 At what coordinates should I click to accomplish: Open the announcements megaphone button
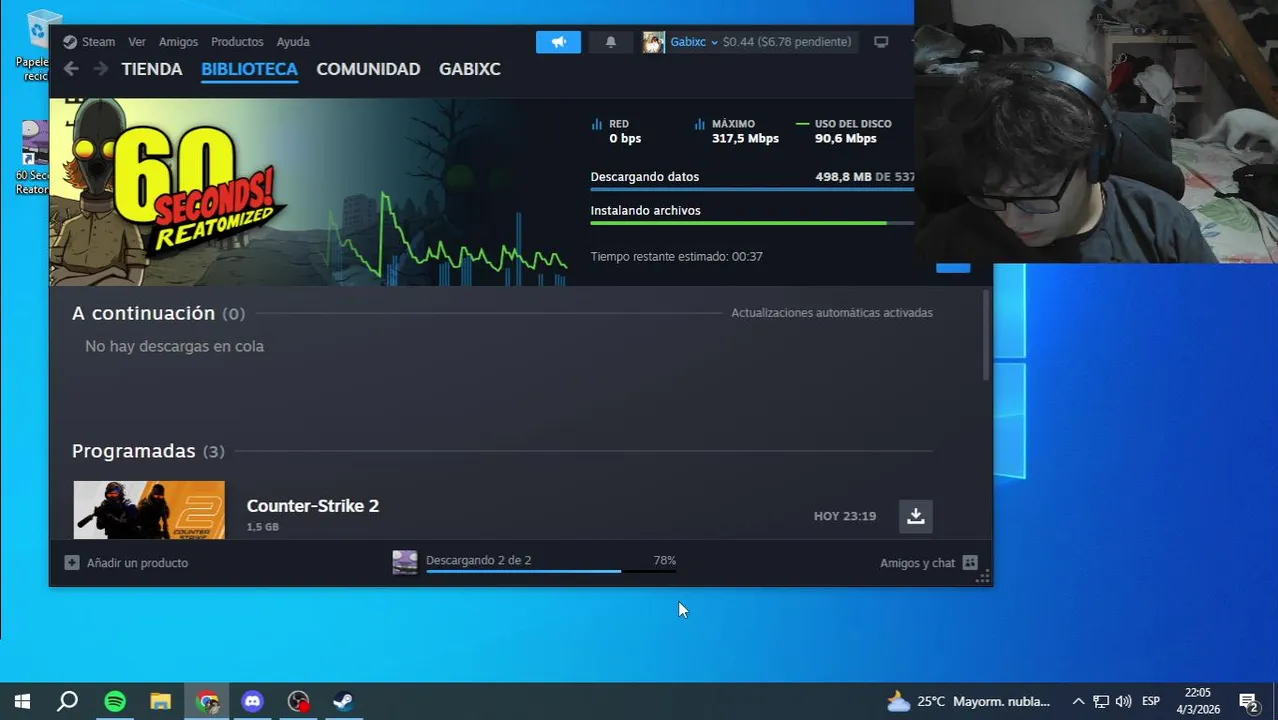[x=558, y=42]
